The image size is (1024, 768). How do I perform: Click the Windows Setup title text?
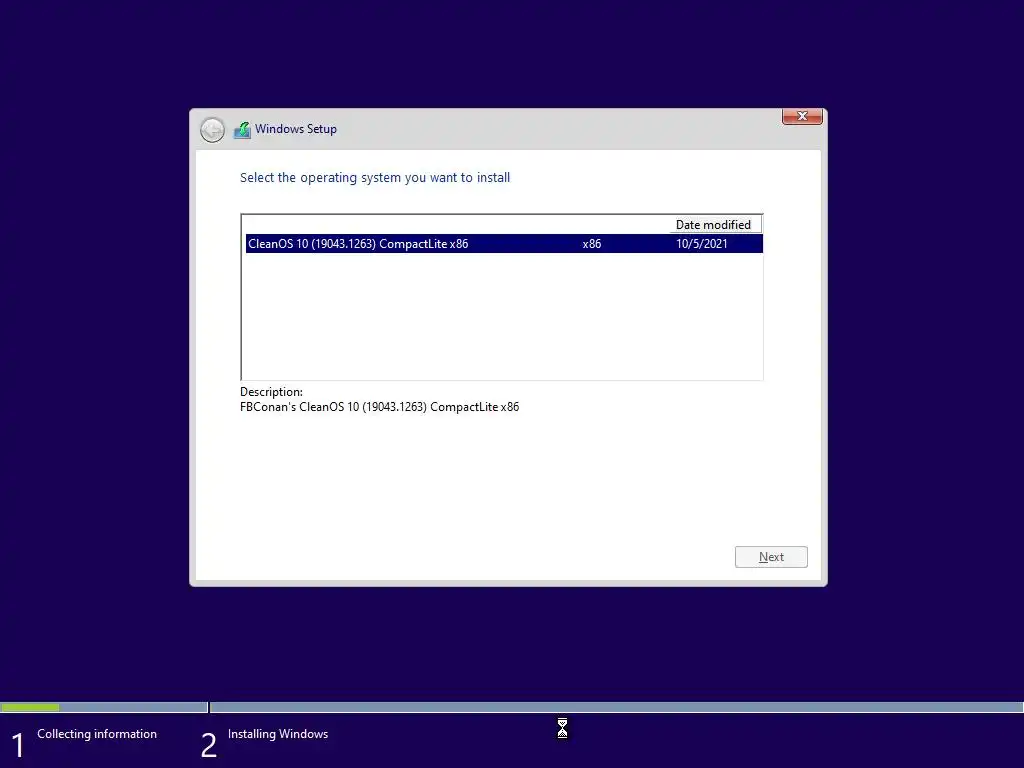point(296,129)
